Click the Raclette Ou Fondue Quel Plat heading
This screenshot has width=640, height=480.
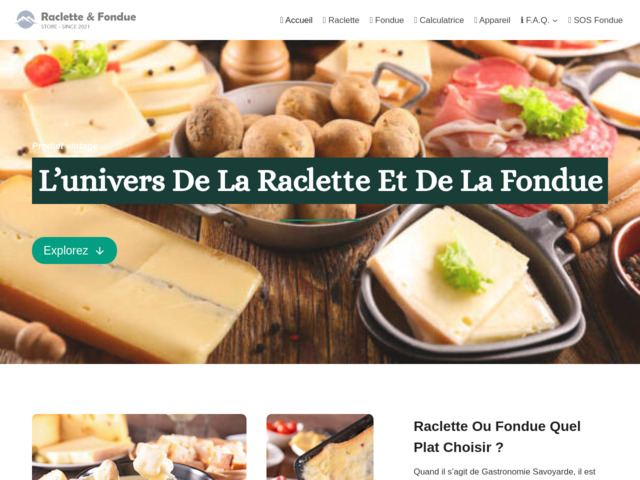pos(497,437)
